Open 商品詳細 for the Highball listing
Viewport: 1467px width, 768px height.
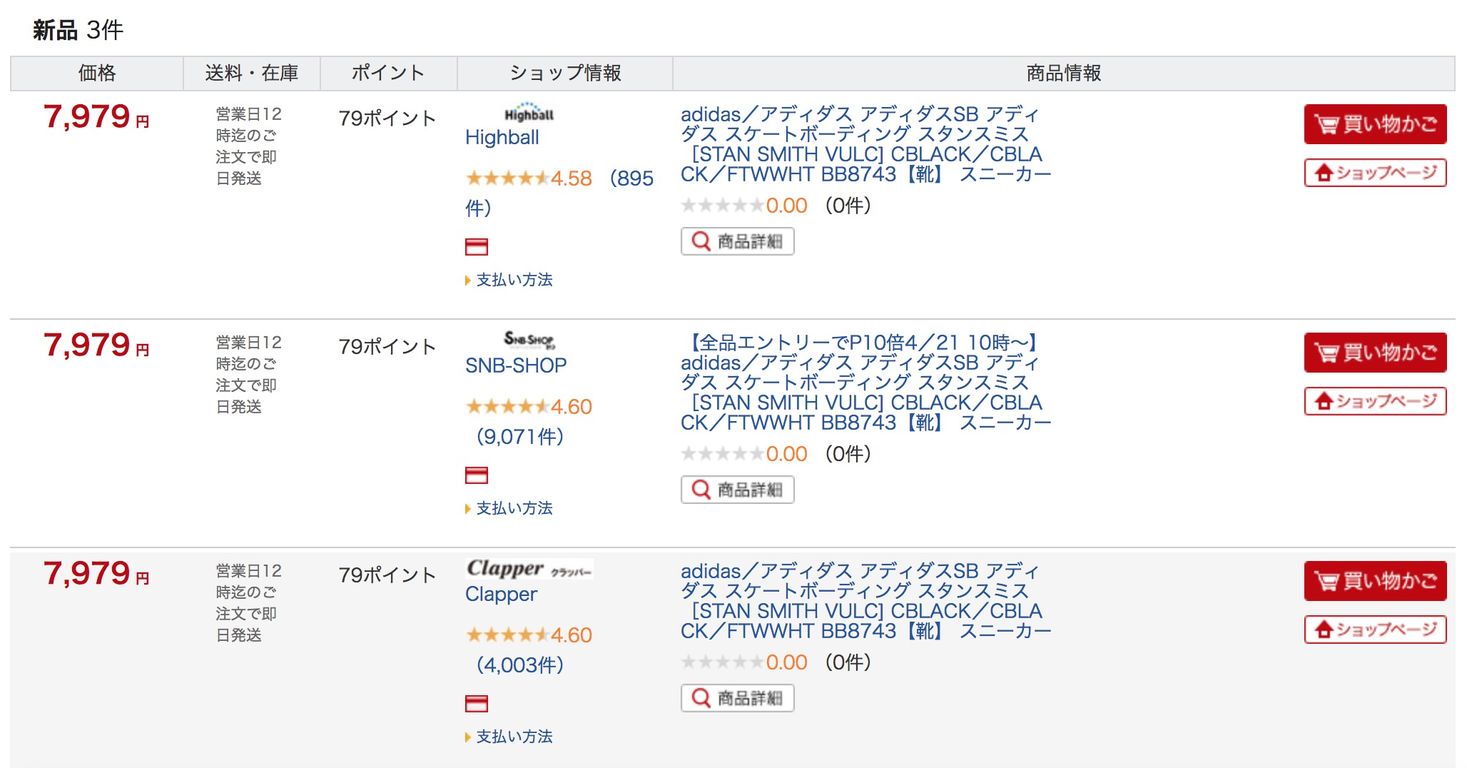tap(738, 241)
